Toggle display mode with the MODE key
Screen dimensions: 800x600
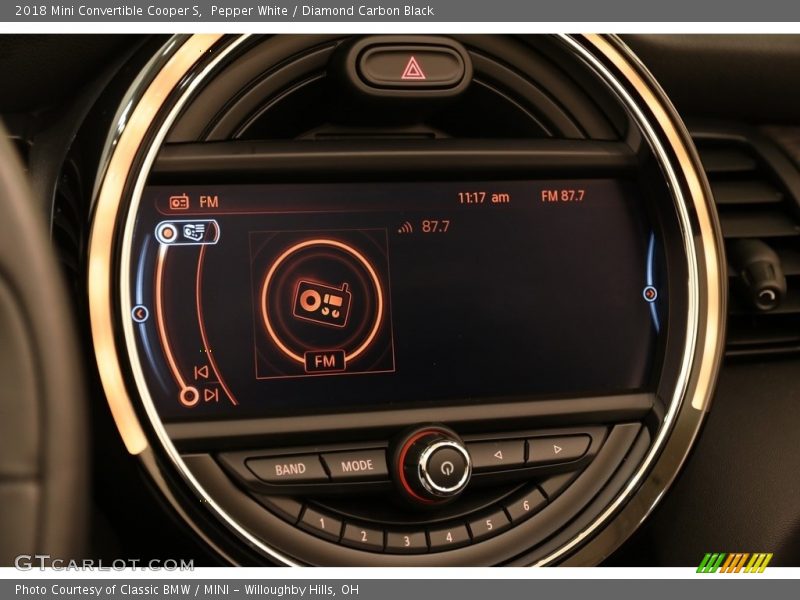pos(356,464)
